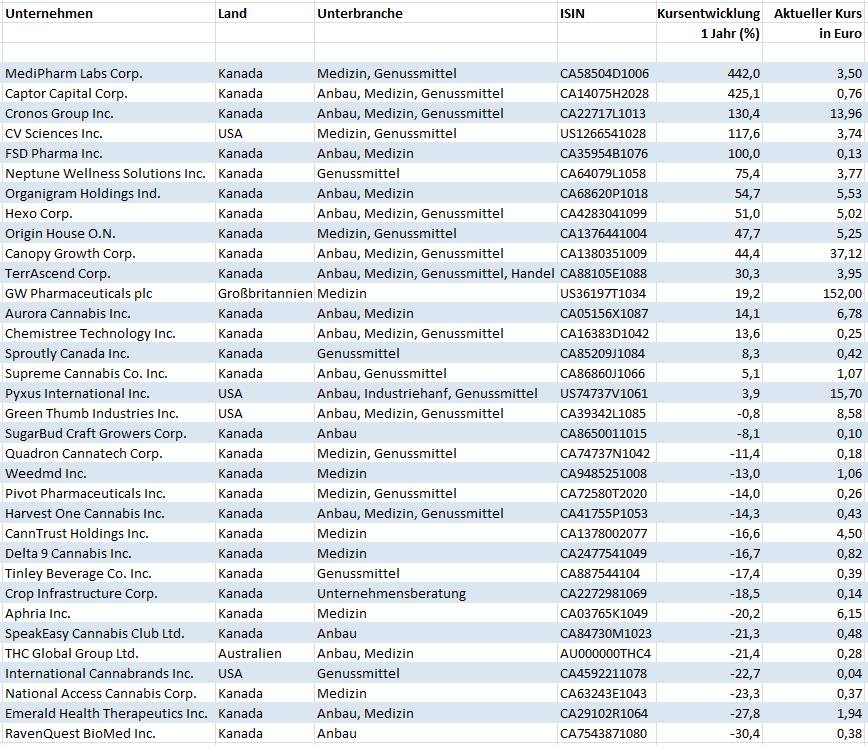Click Neptune Wellness Solutions Inc. cell
This screenshot has width=868, height=745.
pyautogui.click(x=108, y=173)
